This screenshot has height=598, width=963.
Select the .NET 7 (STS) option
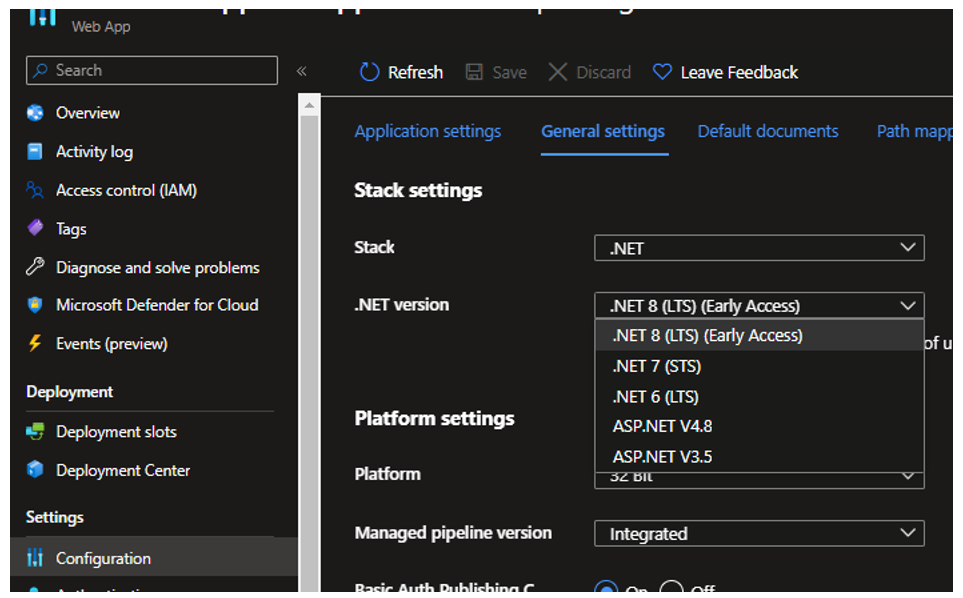click(x=662, y=366)
